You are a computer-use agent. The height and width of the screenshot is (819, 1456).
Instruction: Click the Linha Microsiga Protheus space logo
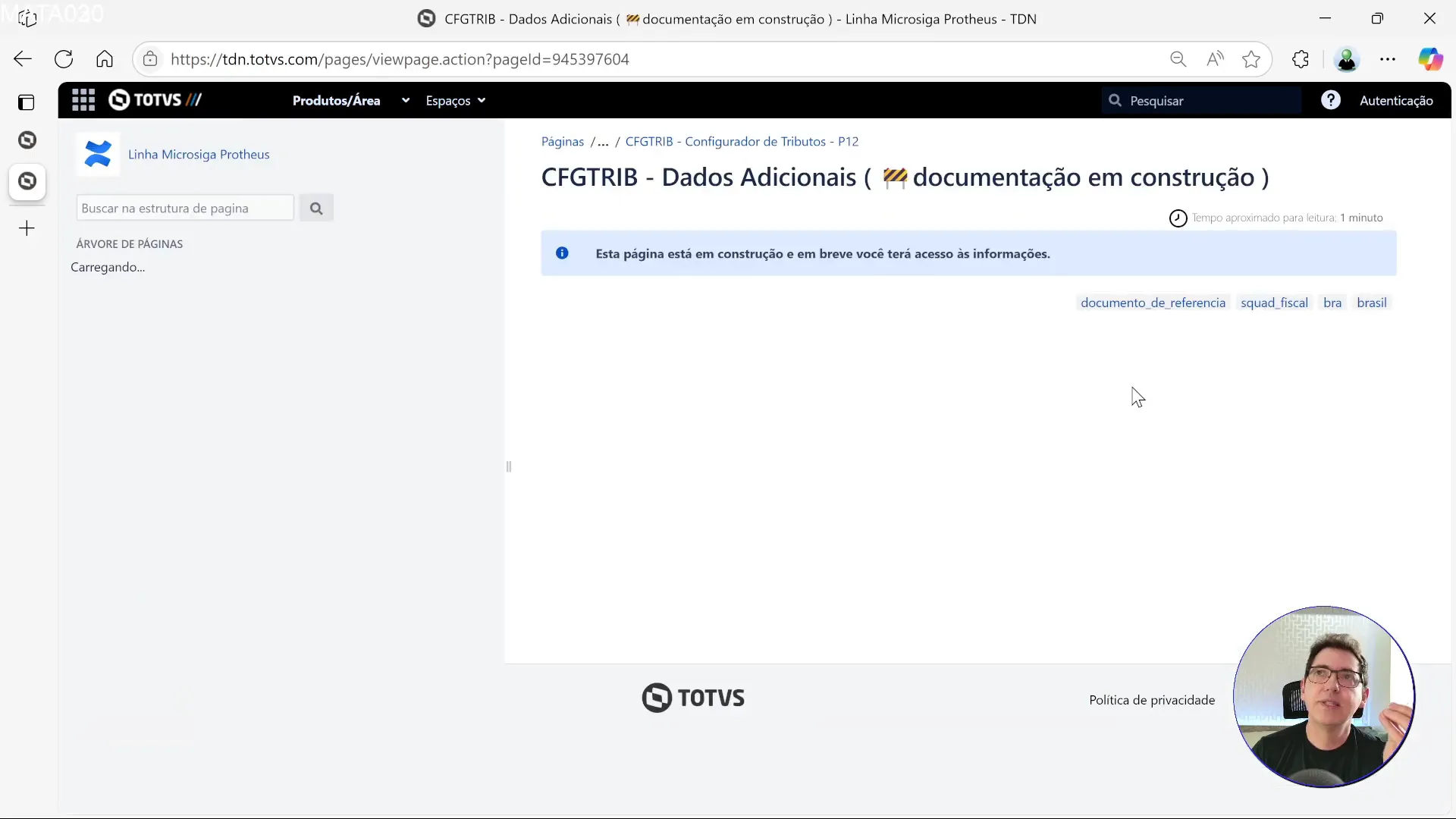point(98,154)
